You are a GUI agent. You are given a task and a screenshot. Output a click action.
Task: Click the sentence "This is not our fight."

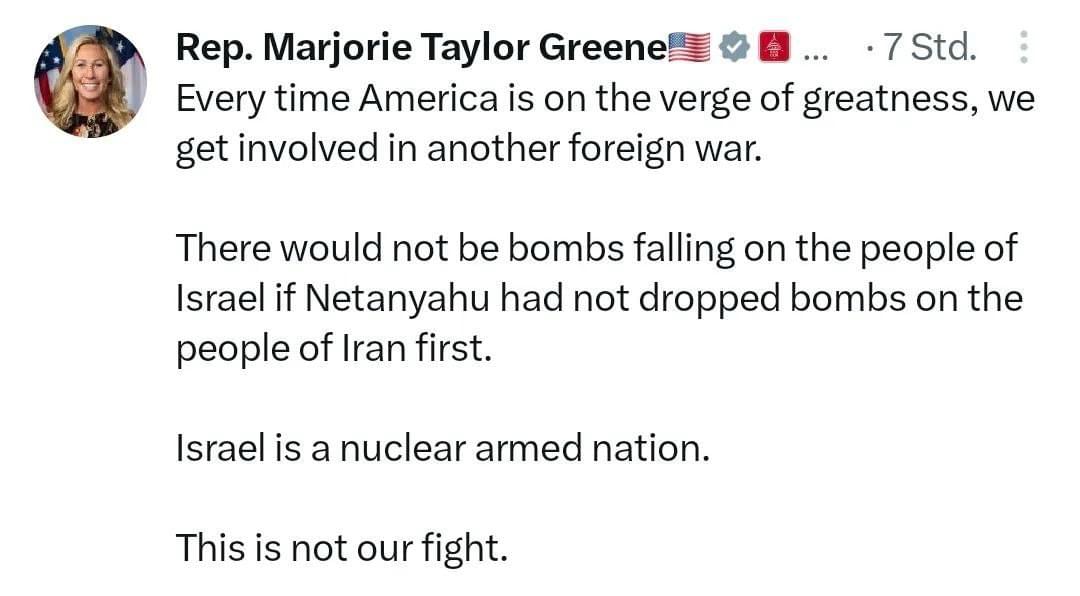pos(342,549)
